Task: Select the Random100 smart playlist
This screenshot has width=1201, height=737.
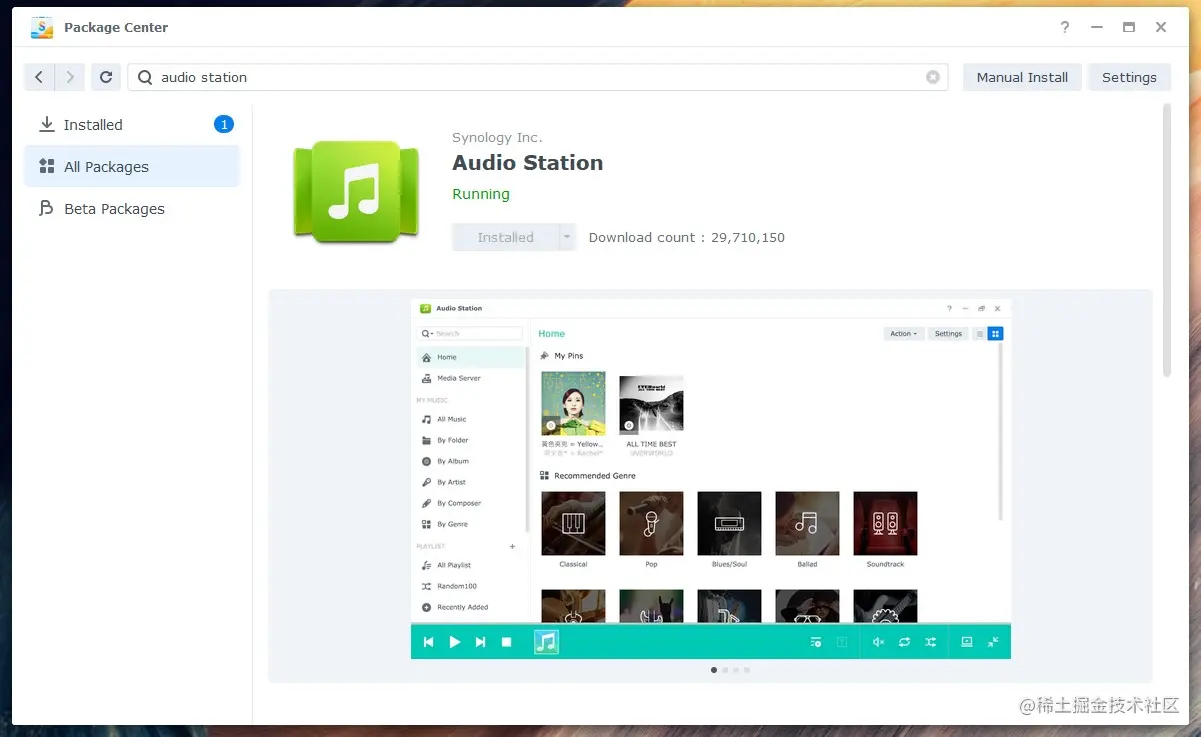Action: click(458, 586)
